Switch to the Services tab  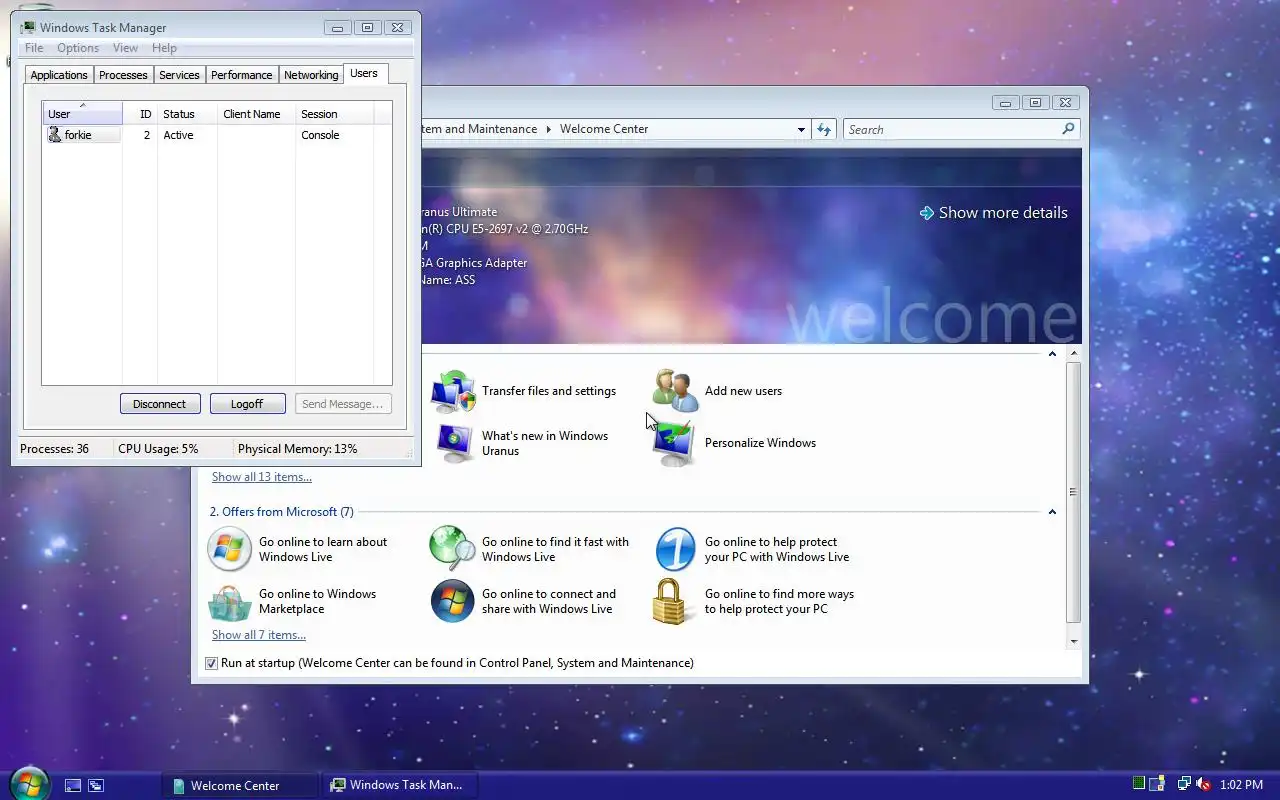point(179,75)
